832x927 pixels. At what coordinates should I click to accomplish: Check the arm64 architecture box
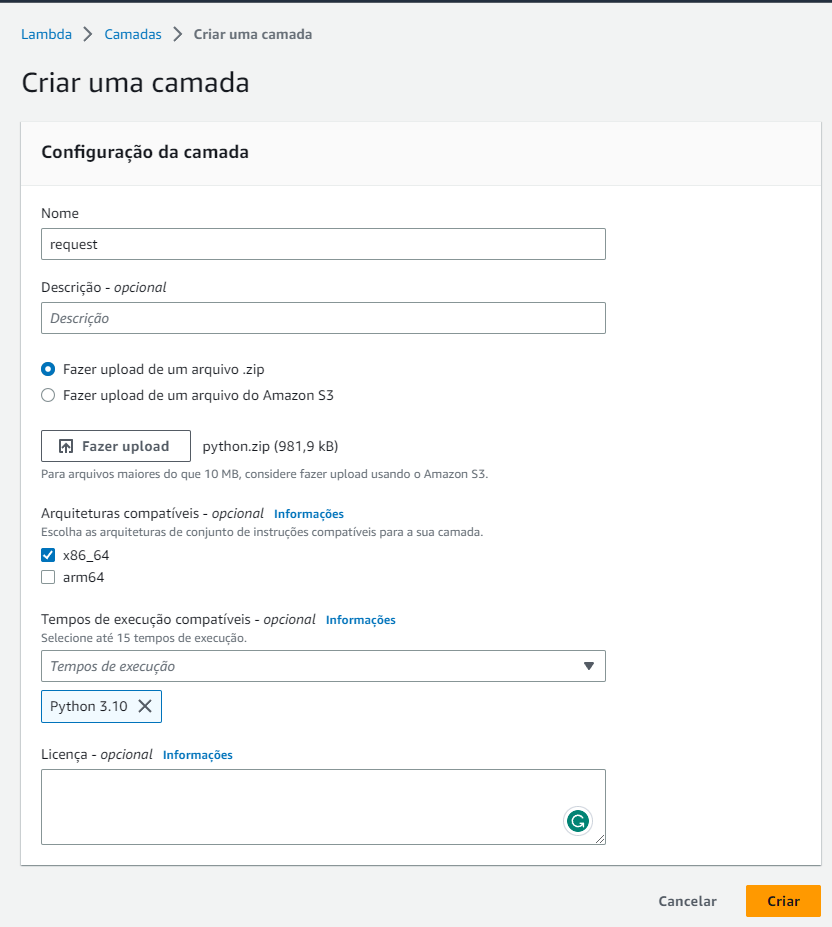[x=48, y=577]
